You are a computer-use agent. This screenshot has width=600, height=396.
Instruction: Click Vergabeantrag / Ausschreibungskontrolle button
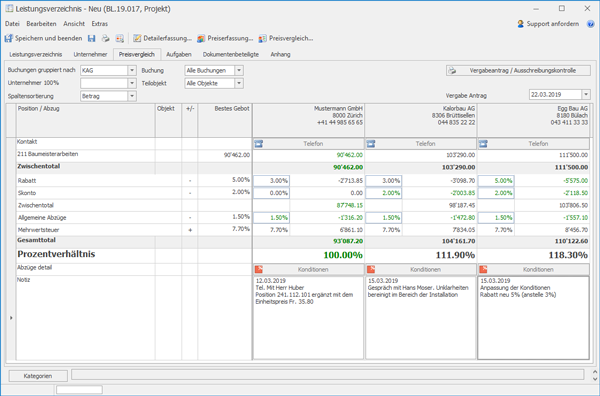click(518, 70)
